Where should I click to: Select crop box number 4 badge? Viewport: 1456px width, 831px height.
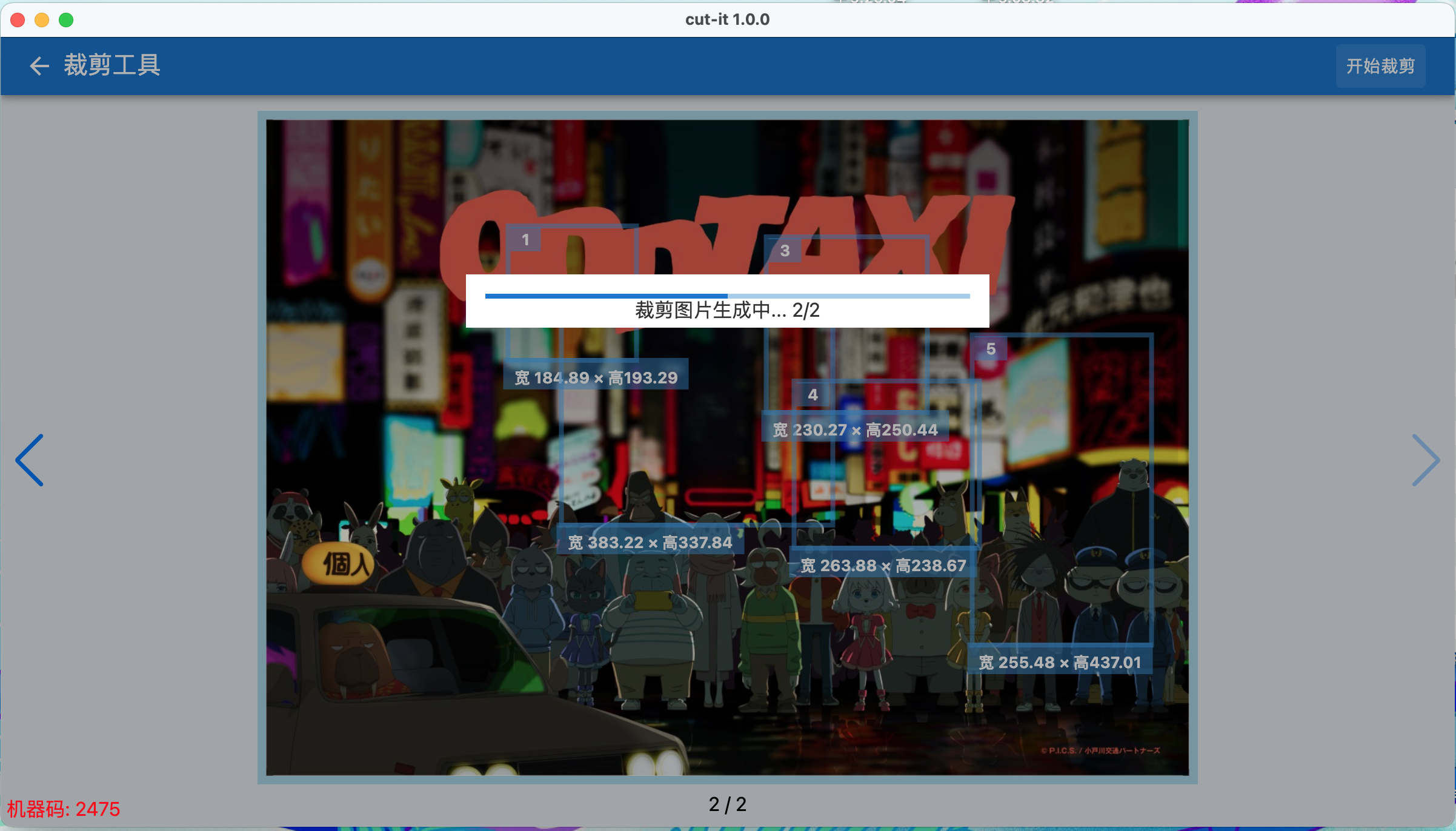pos(813,395)
